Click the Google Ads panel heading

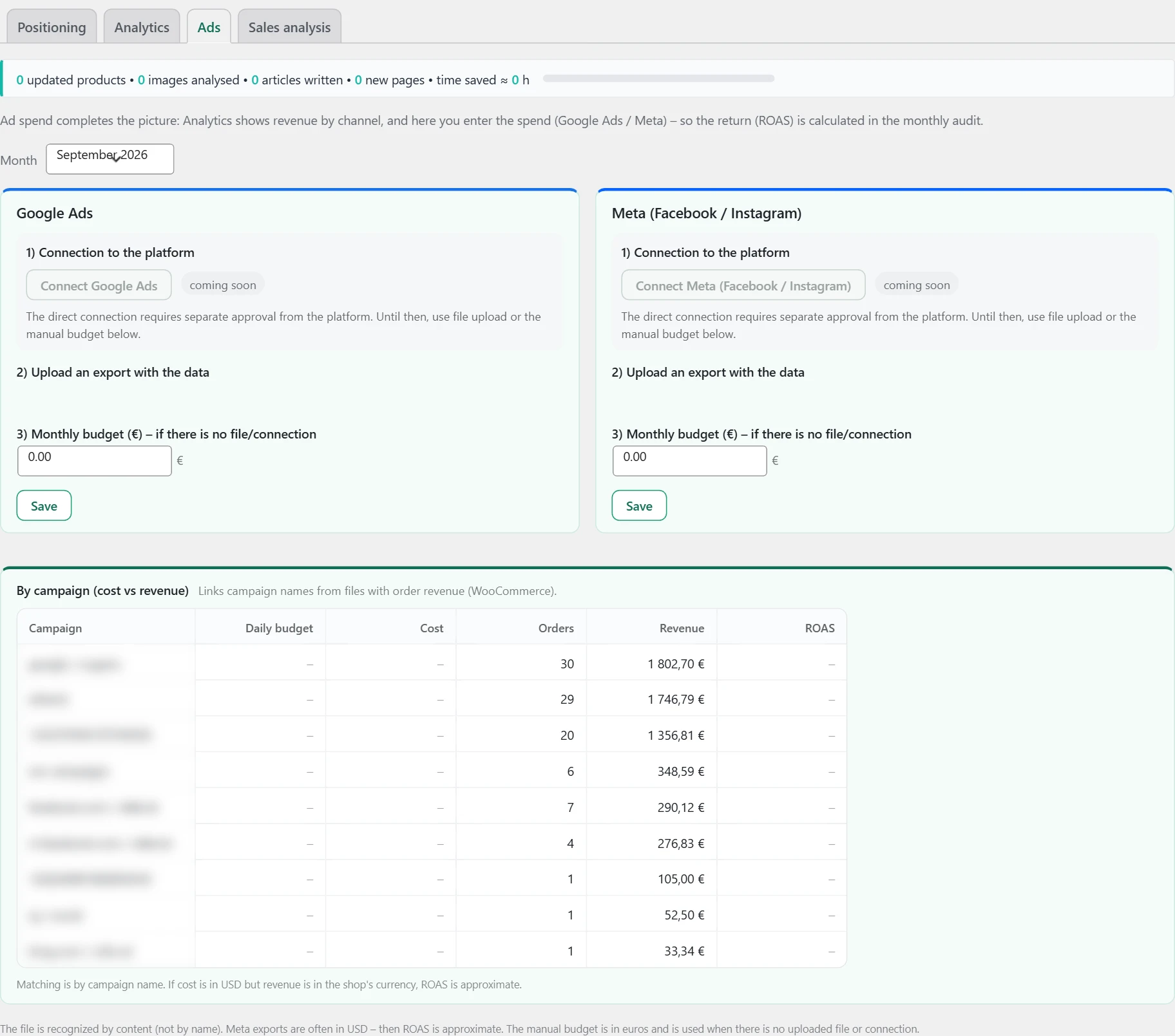55,213
